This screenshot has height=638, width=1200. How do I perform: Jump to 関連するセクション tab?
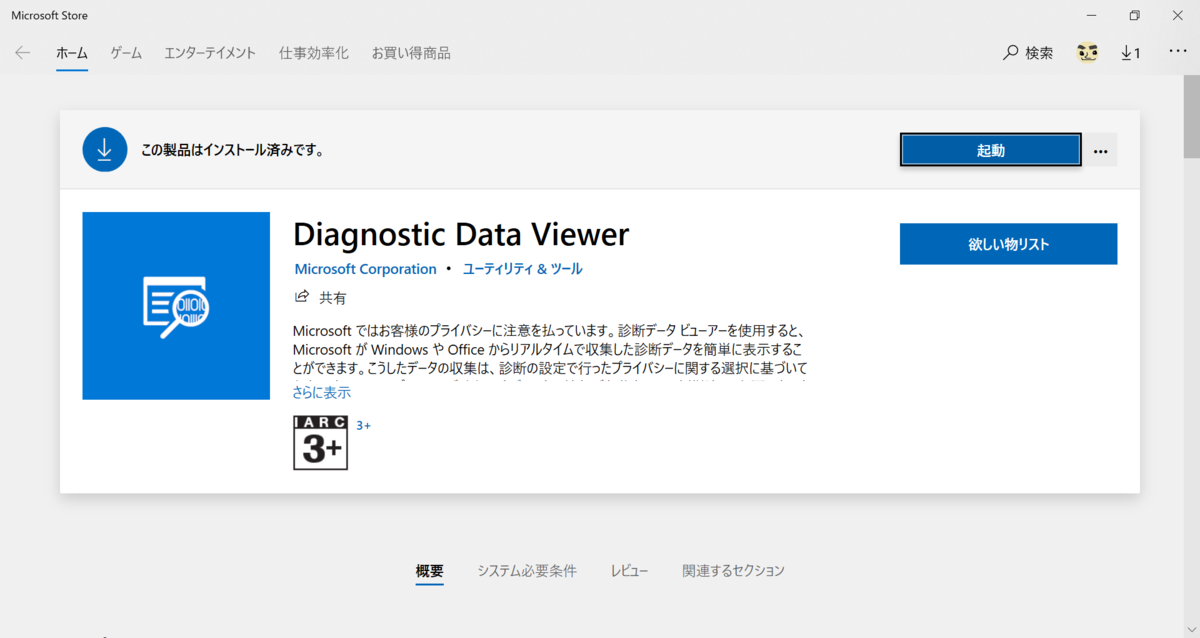click(x=734, y=571)
